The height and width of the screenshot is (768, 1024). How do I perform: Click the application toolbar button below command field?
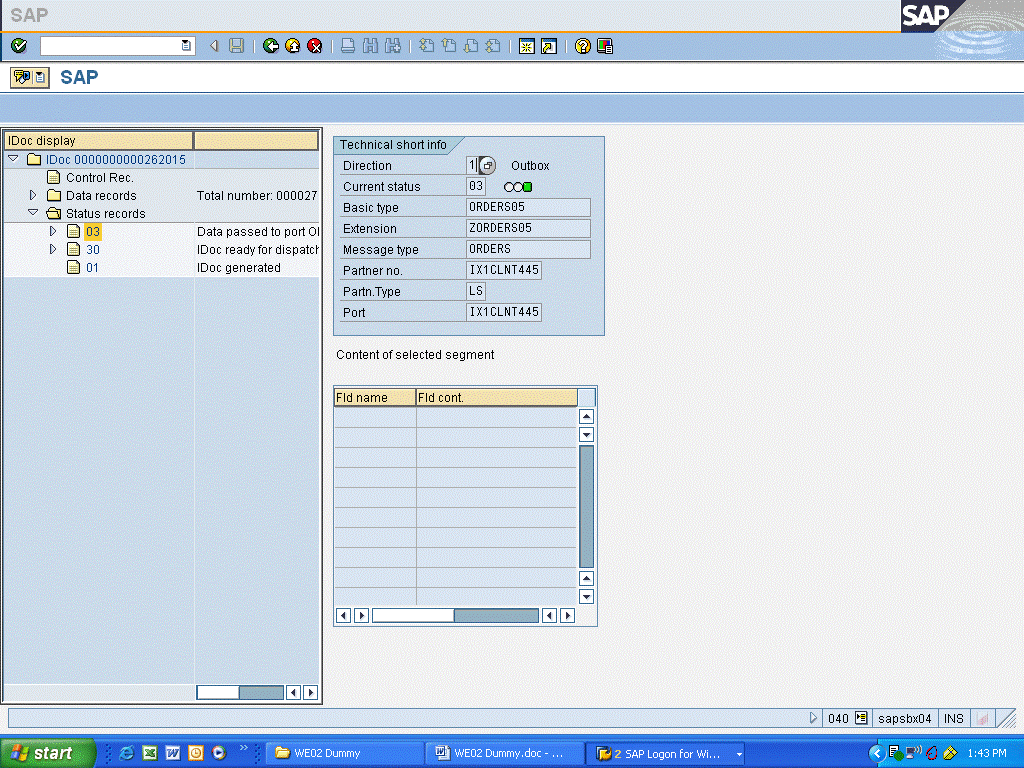click(x=29, y=78)
